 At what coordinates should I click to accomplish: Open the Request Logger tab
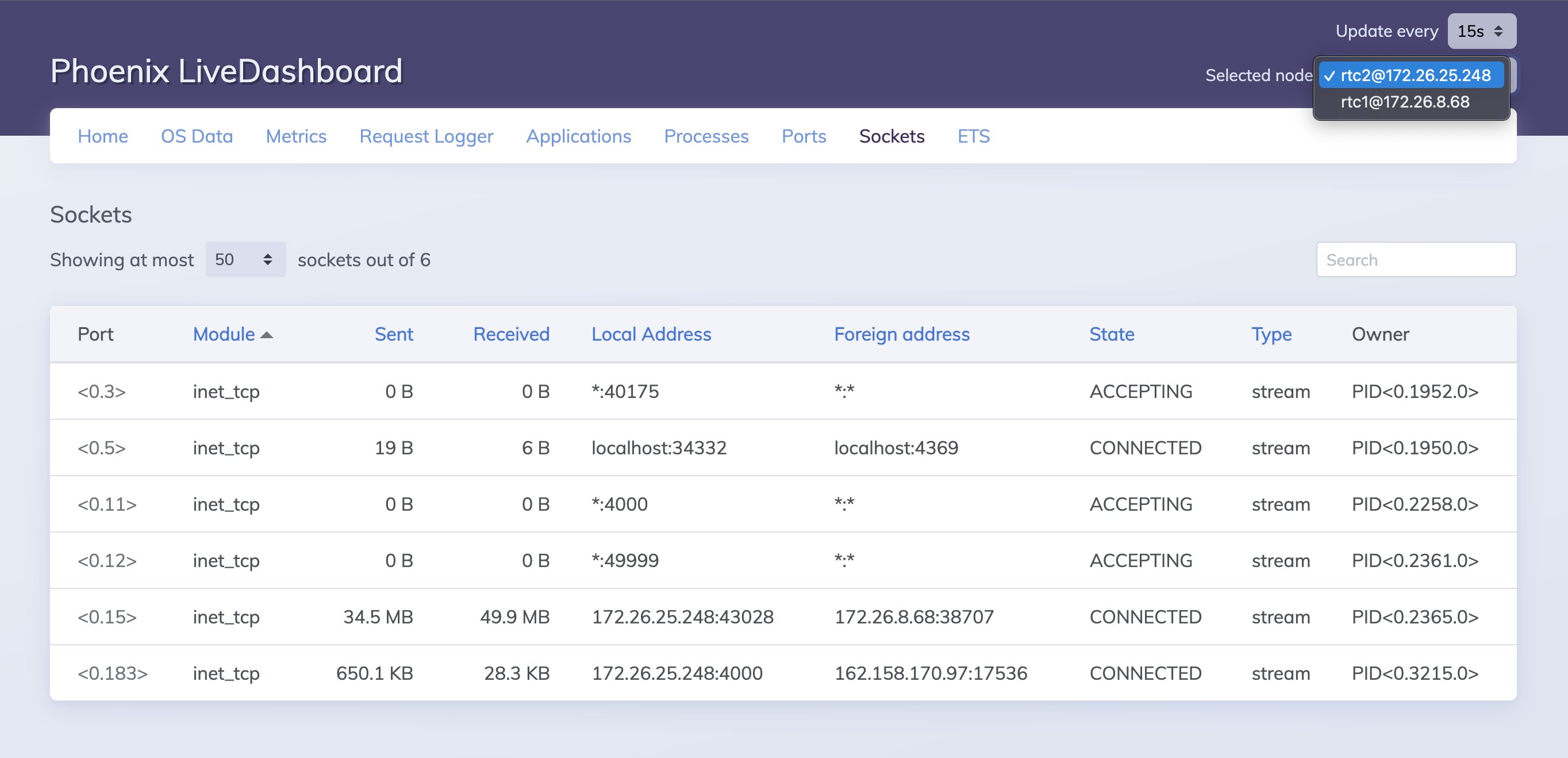pyautogui.click(x=426, y=136)
